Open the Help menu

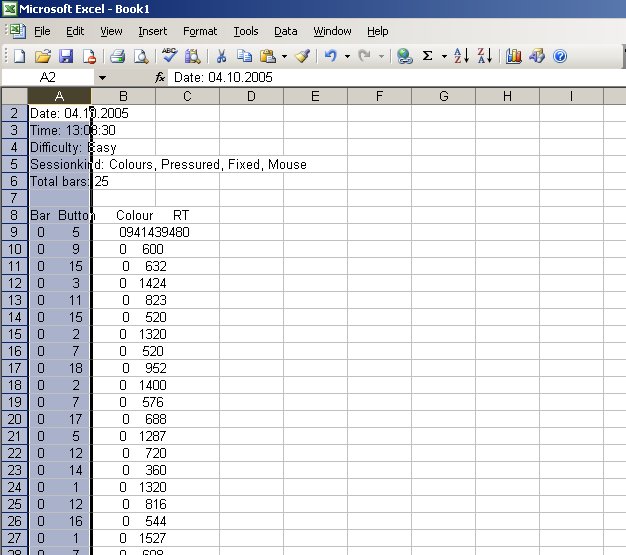pyautogui.click(x=378, y=31)
